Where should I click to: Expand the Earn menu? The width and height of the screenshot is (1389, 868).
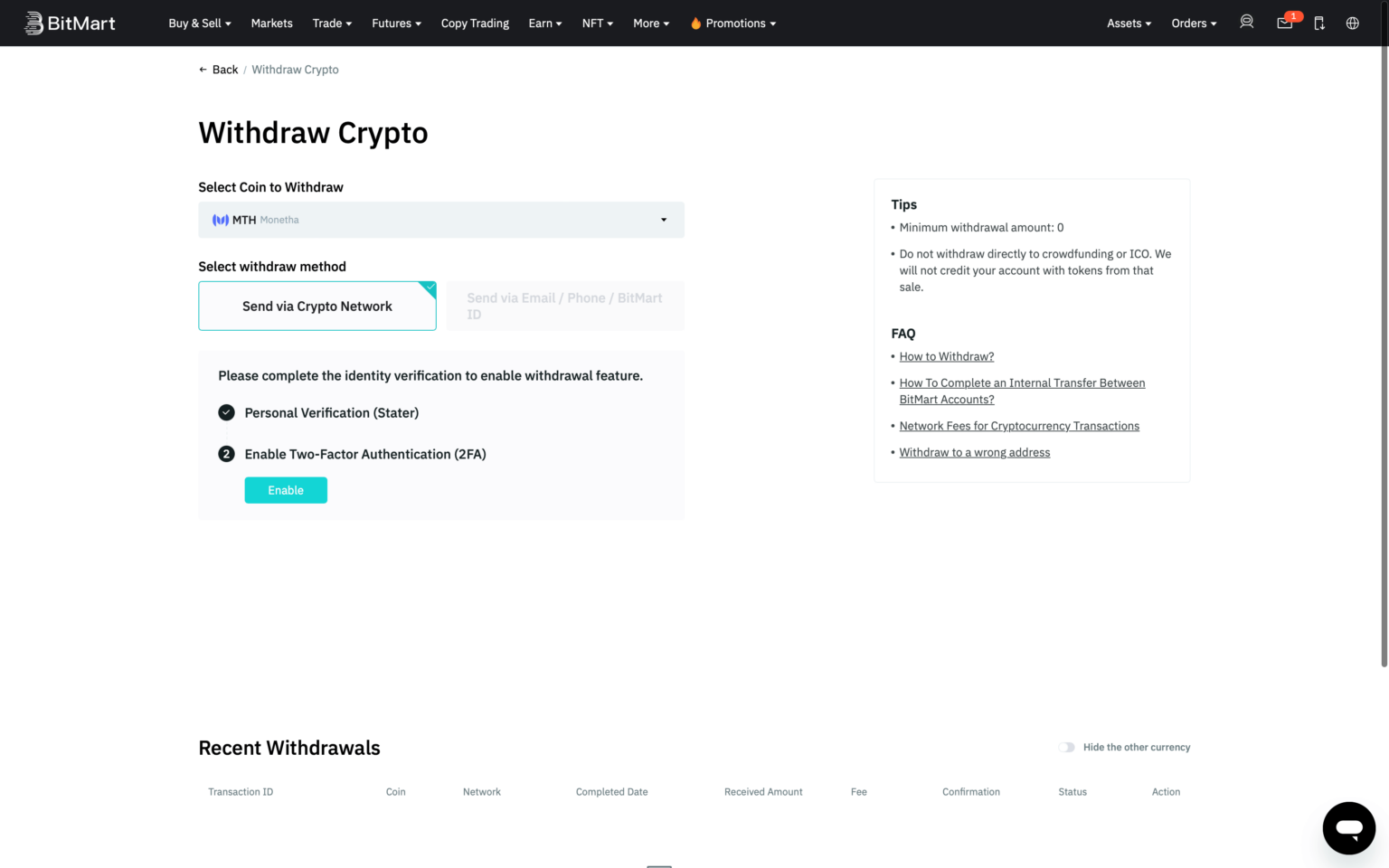pos(545,24)
